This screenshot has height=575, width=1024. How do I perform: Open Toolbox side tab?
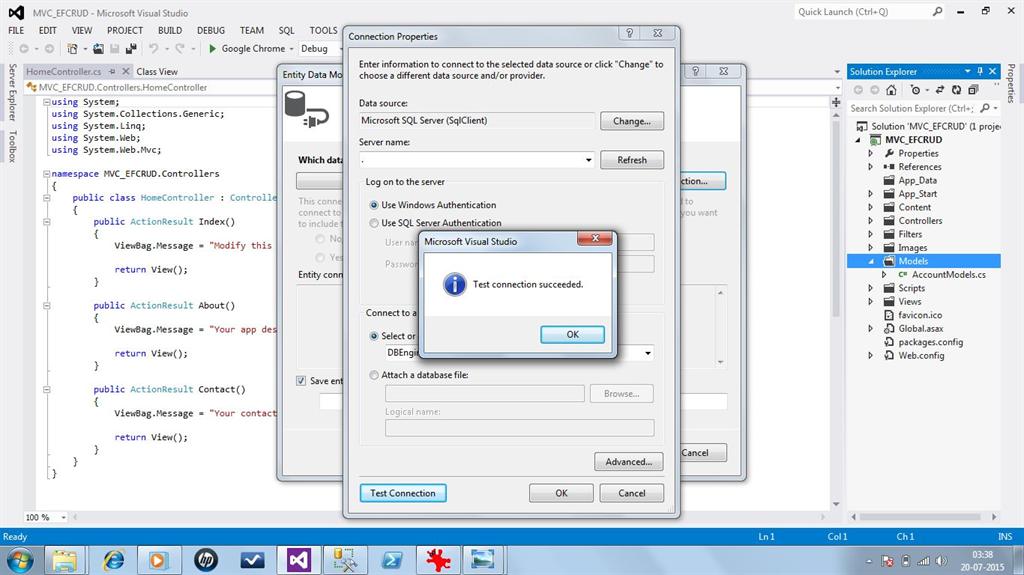[12, 146]
